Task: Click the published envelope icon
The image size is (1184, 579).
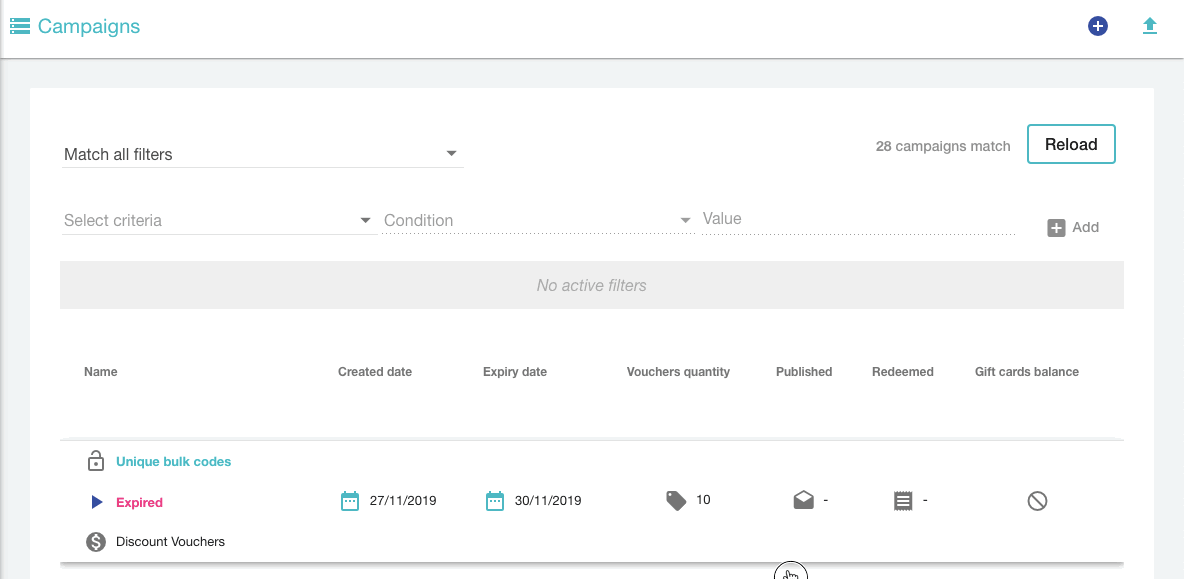Action: coord(804,501)
